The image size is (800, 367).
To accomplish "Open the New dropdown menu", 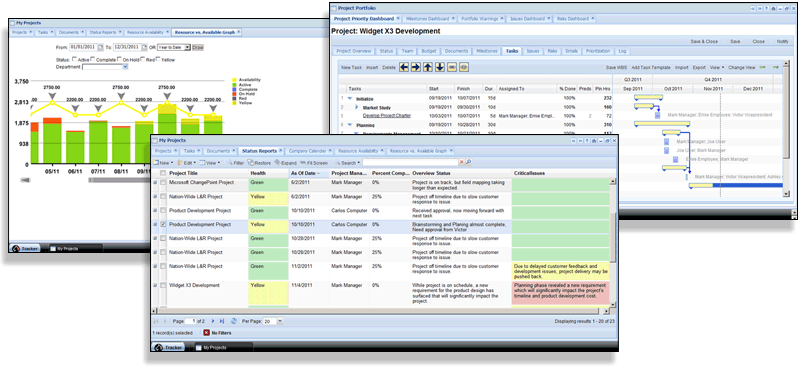I will [x=162, y=163].
